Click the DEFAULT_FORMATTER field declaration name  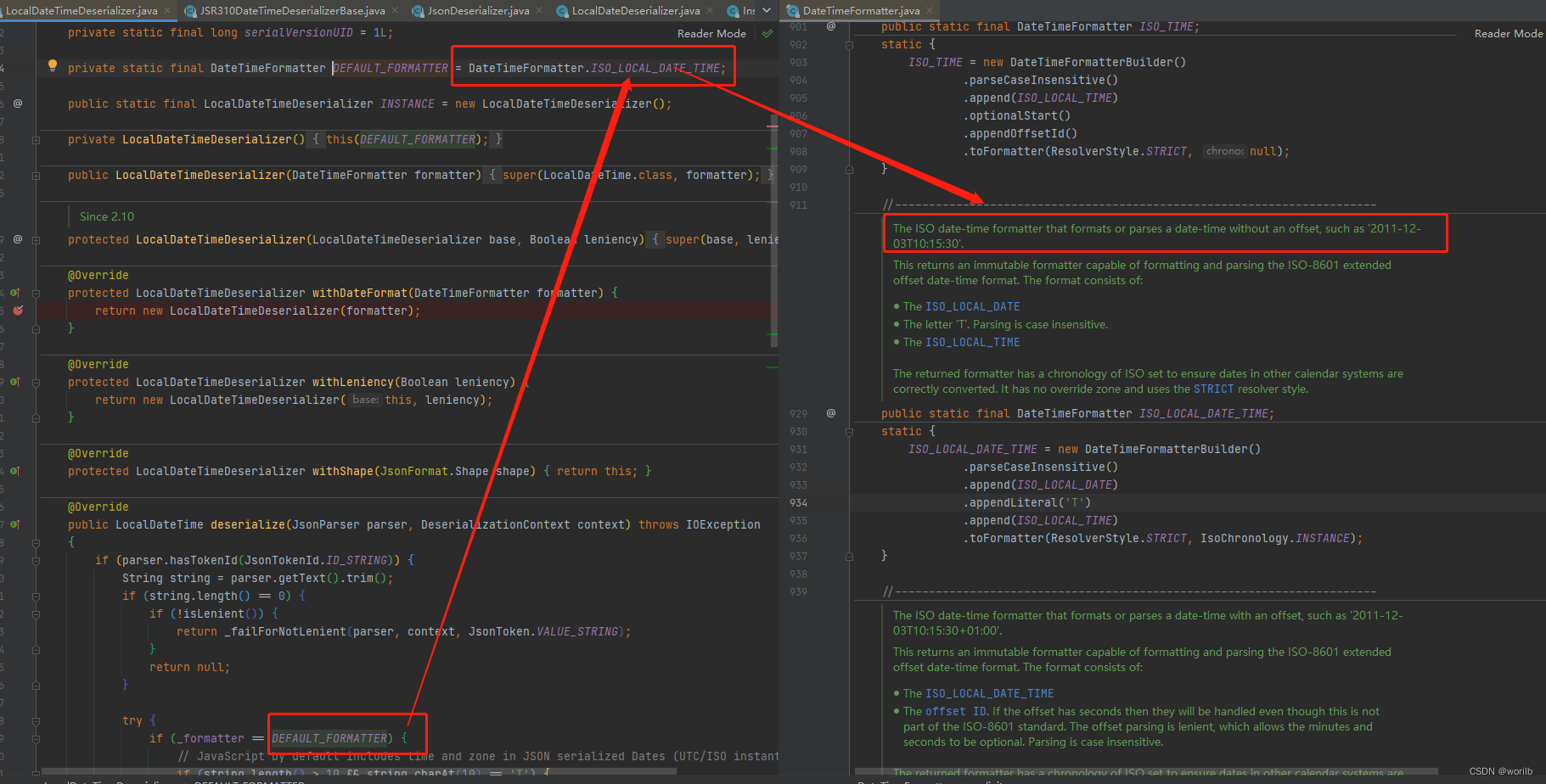(x=391, y=68)
